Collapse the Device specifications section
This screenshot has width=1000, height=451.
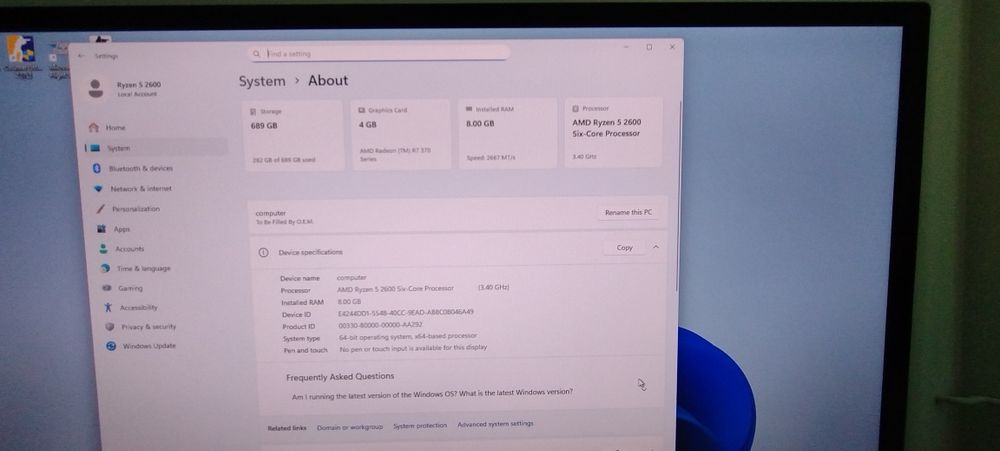(656, 247)
